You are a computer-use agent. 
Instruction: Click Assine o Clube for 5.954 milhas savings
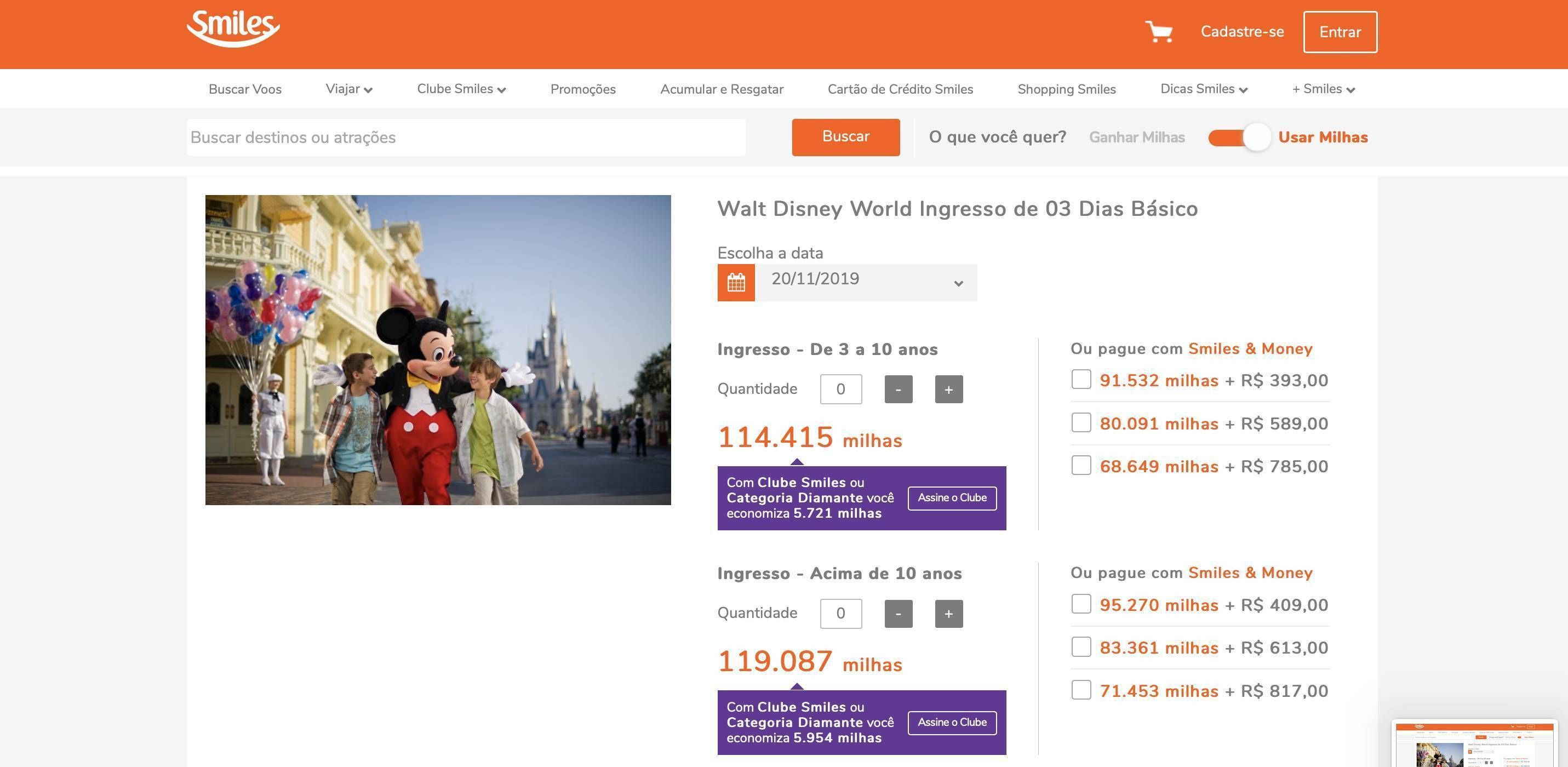click(952, 723)
